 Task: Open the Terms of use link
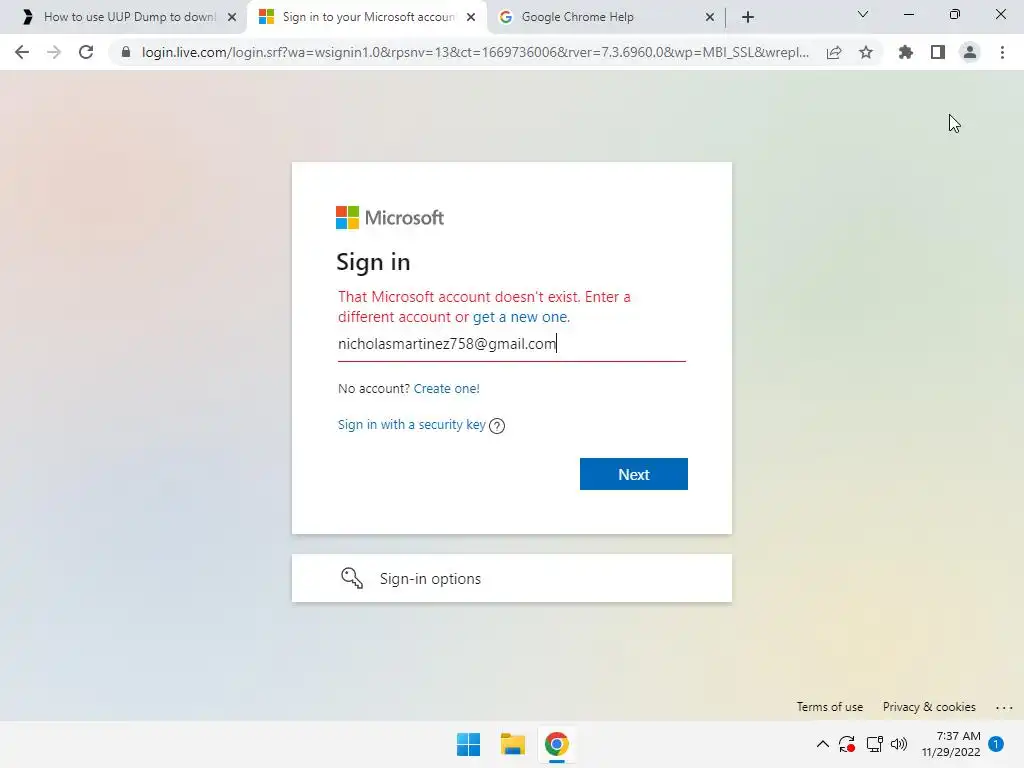click(x=829, y=707)
